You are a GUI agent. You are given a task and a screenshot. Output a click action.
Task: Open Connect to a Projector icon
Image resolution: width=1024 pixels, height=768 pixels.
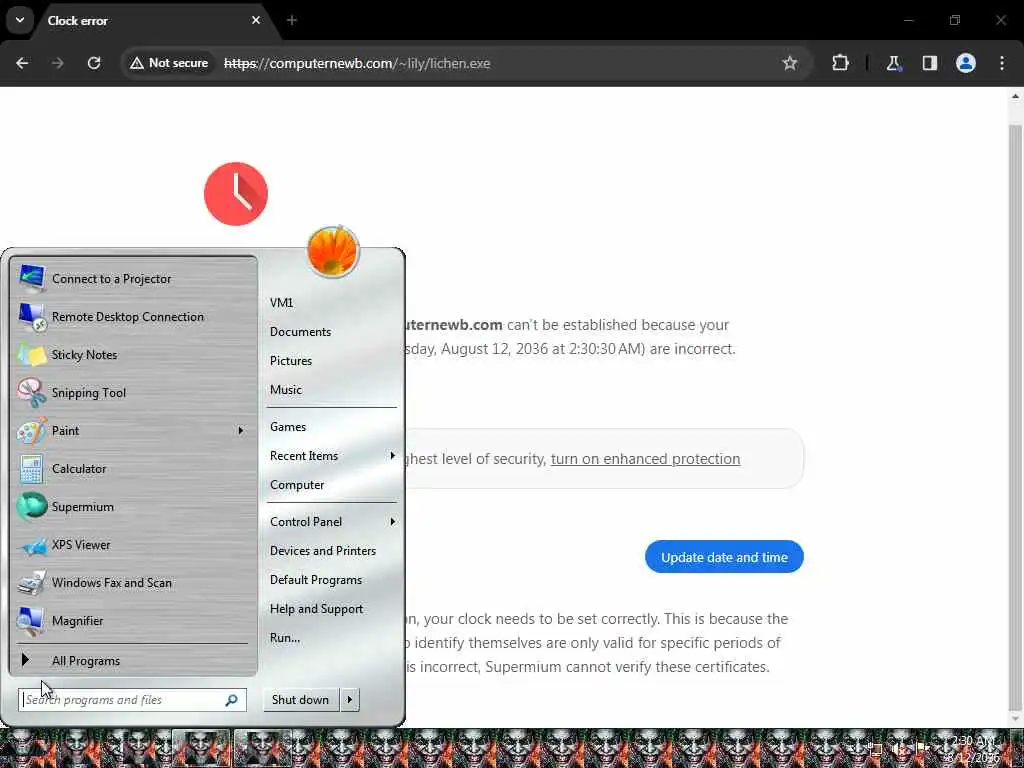[31, 279]
